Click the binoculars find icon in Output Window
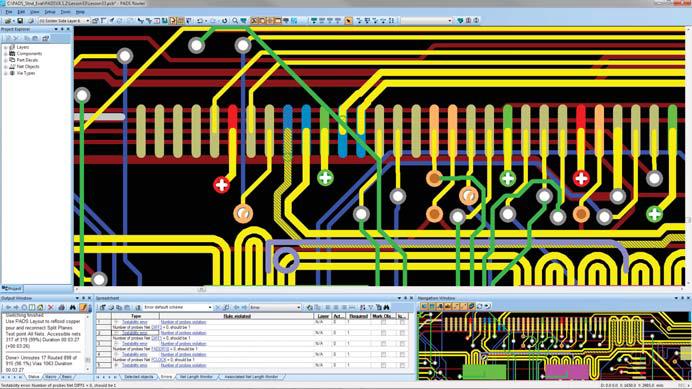Screen dimensions: 692x389 pos(72,307)
